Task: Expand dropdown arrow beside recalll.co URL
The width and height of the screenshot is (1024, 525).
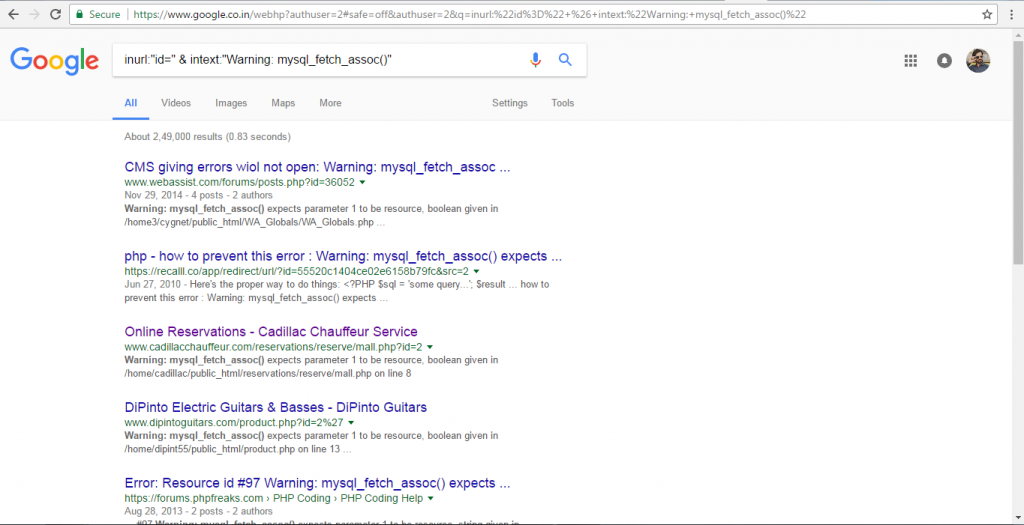Action: (476, 271)
